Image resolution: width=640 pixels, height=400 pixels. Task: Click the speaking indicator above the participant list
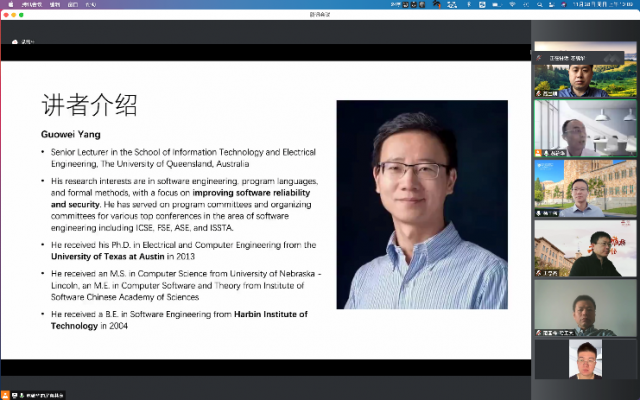point(570,58)
